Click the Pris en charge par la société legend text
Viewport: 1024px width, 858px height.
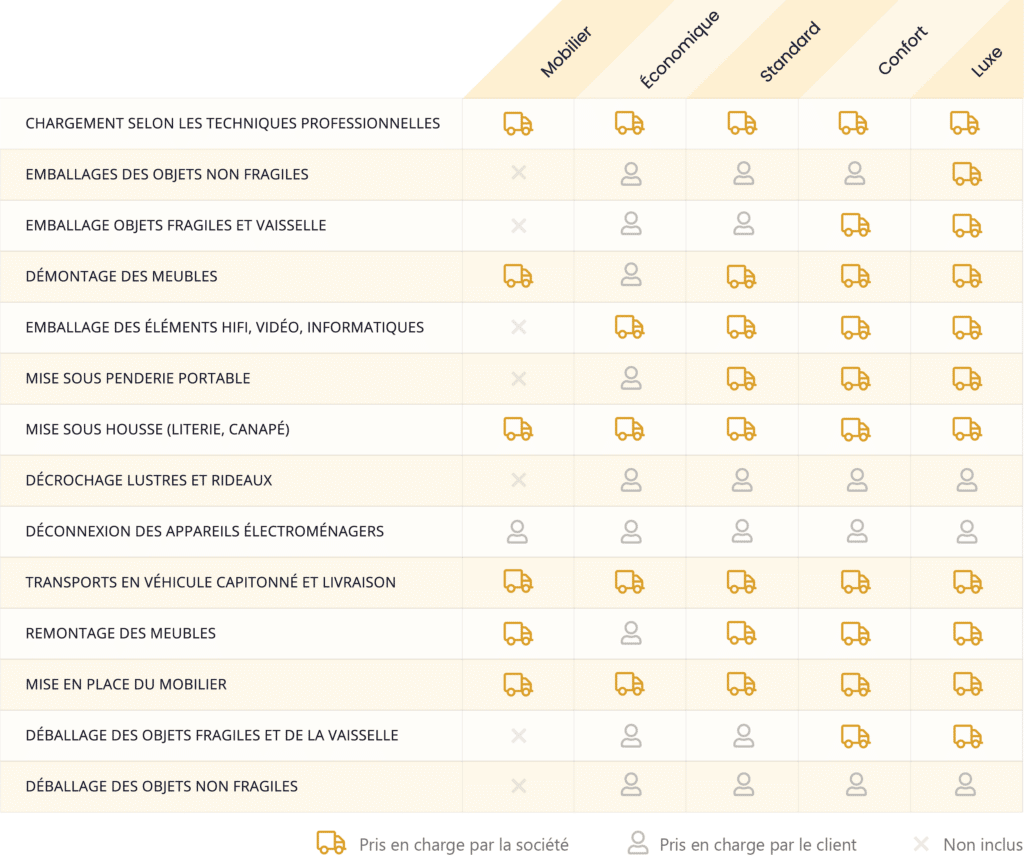tap(464, 845)
